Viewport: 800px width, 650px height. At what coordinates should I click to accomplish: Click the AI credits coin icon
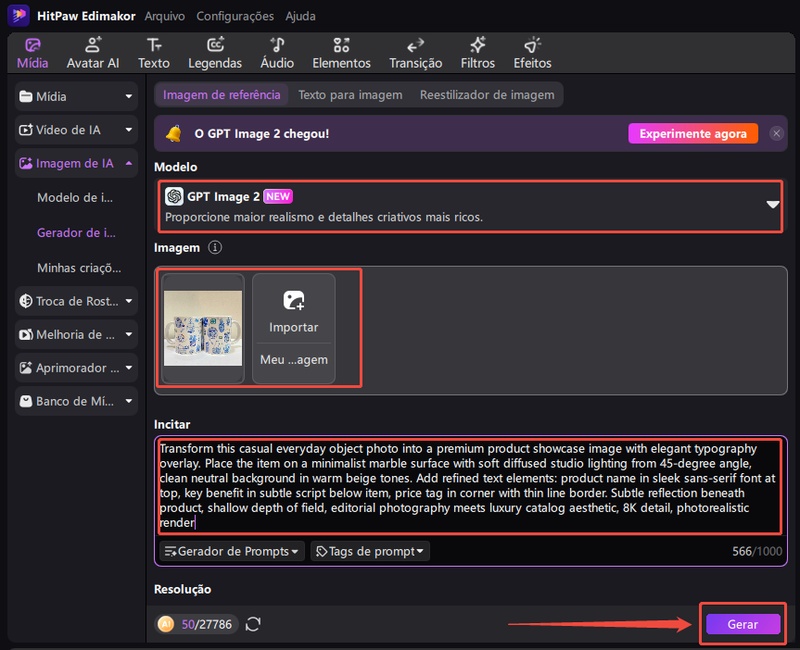(166, 624)
